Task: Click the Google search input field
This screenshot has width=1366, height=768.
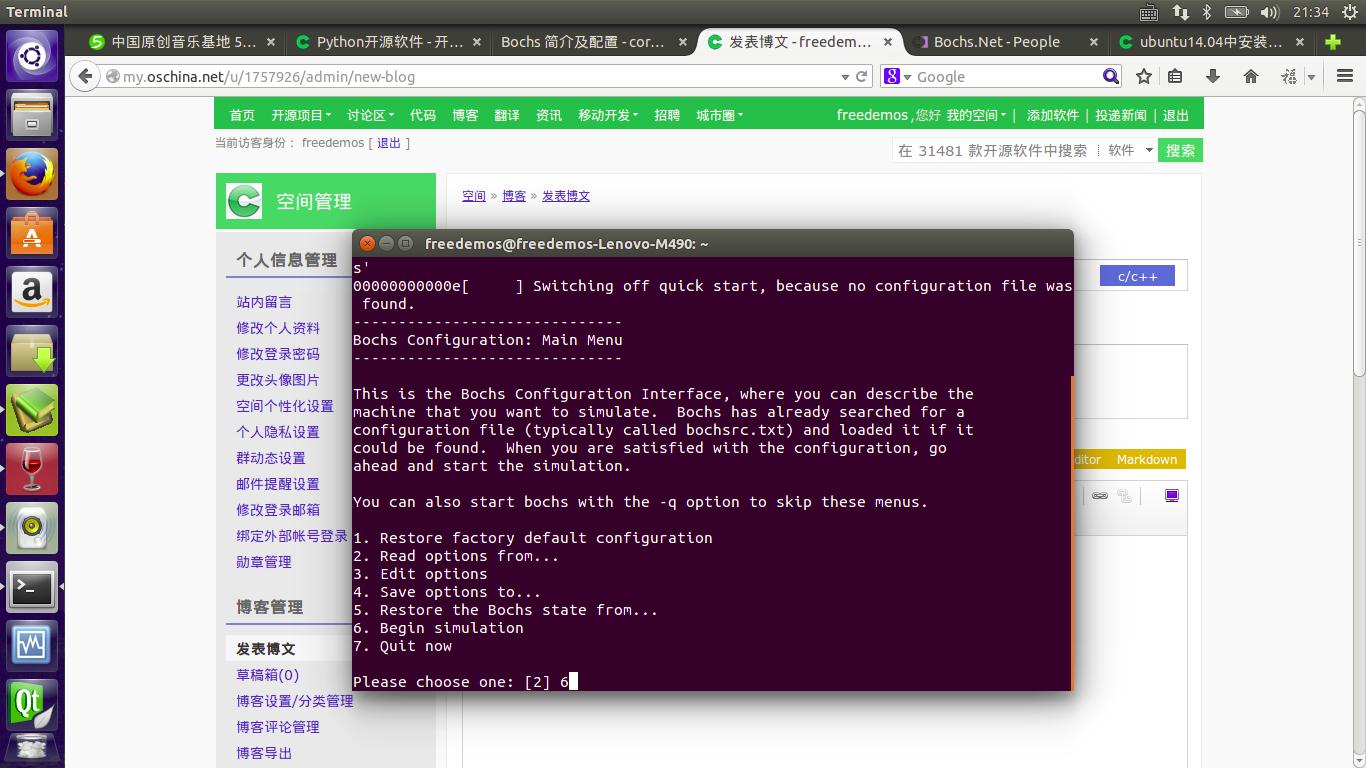Action: 1005,76
